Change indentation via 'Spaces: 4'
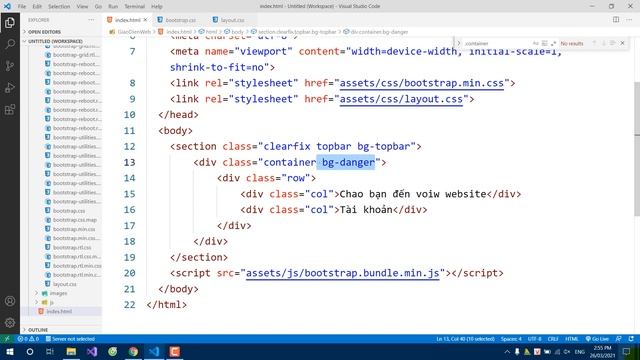The image size is (640, 360). click(511, 339)
